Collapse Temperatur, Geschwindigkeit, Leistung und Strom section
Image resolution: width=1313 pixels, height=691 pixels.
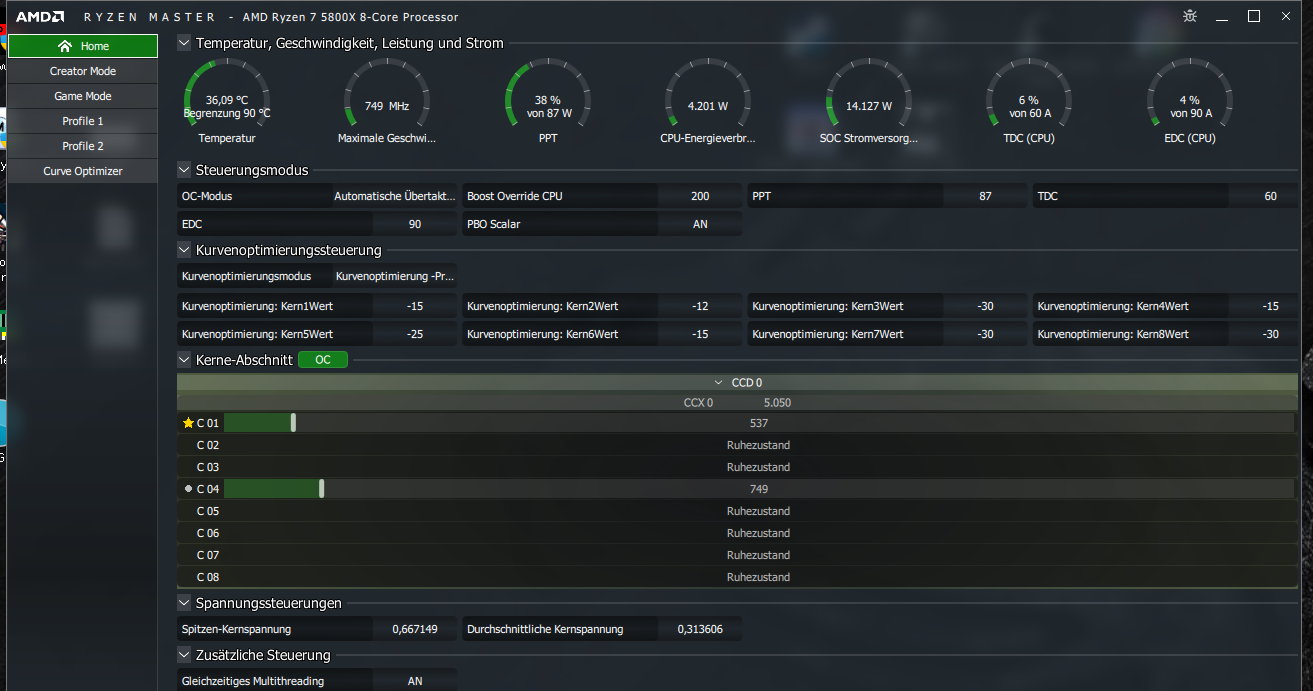(x=184, y=43)
